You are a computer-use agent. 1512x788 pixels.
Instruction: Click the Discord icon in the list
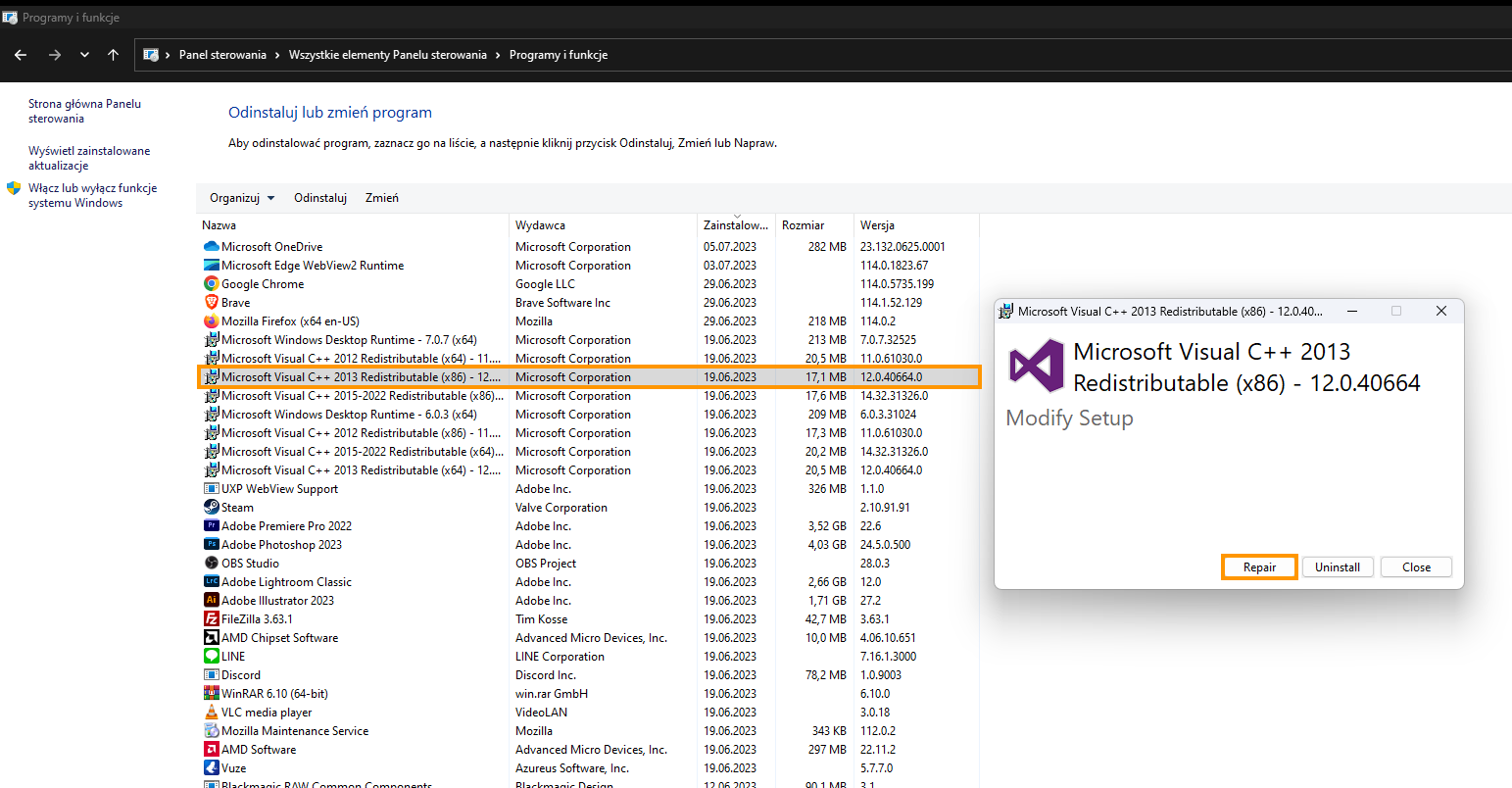(211, 675)
